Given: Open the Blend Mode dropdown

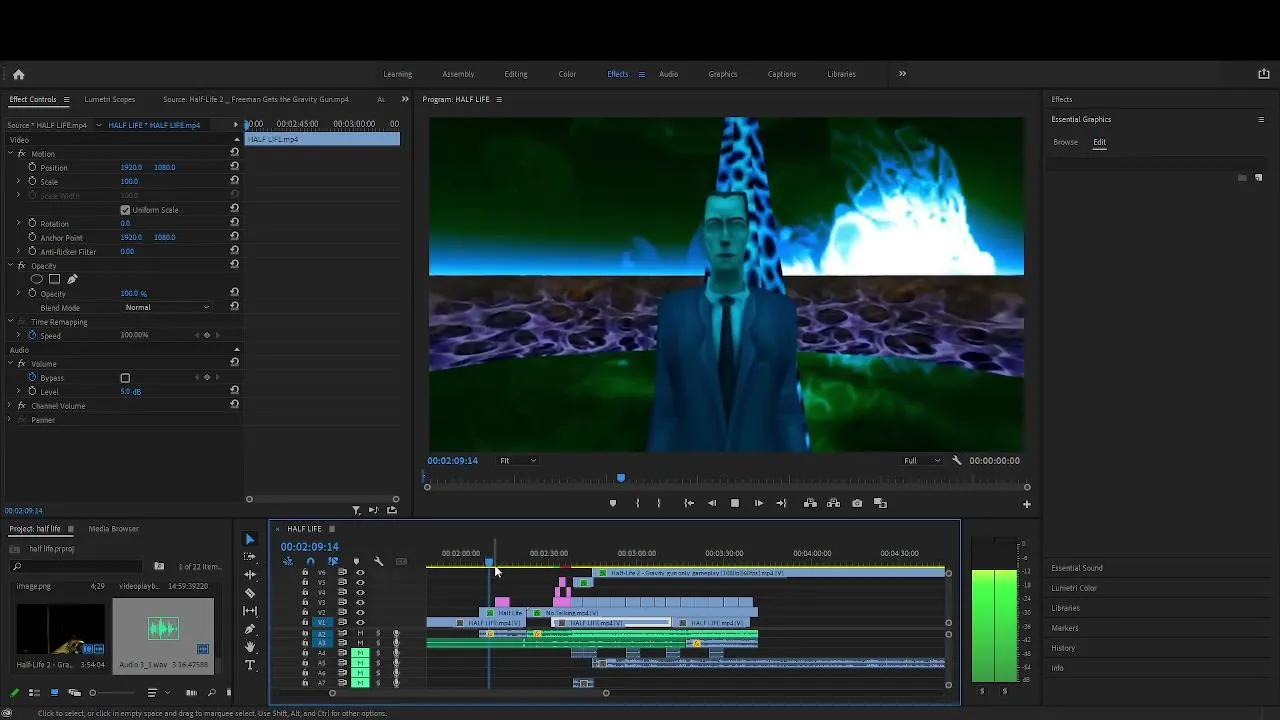Looking at the screenshot, I should [167, 307].
